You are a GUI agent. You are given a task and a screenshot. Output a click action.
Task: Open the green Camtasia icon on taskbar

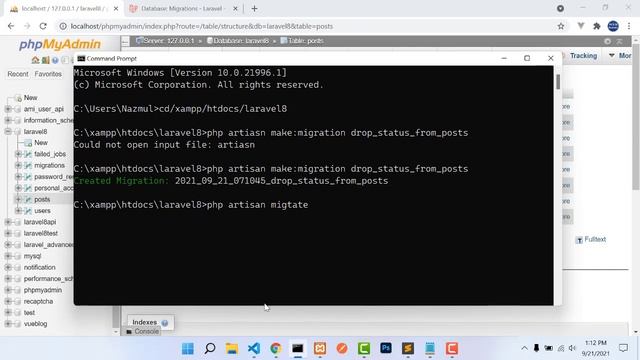[364, 349]
